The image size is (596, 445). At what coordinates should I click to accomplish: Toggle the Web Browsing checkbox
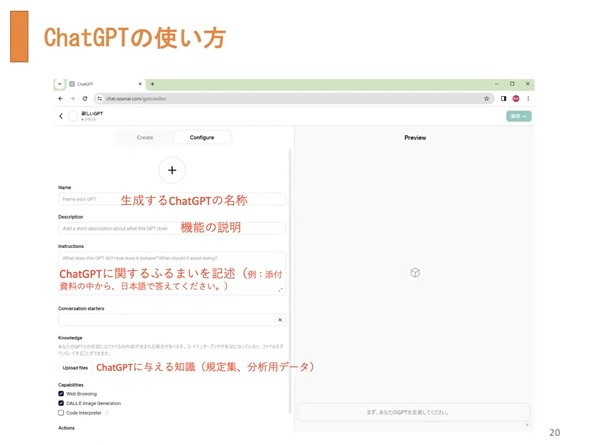pyautogui.click(x=61, y=394)
